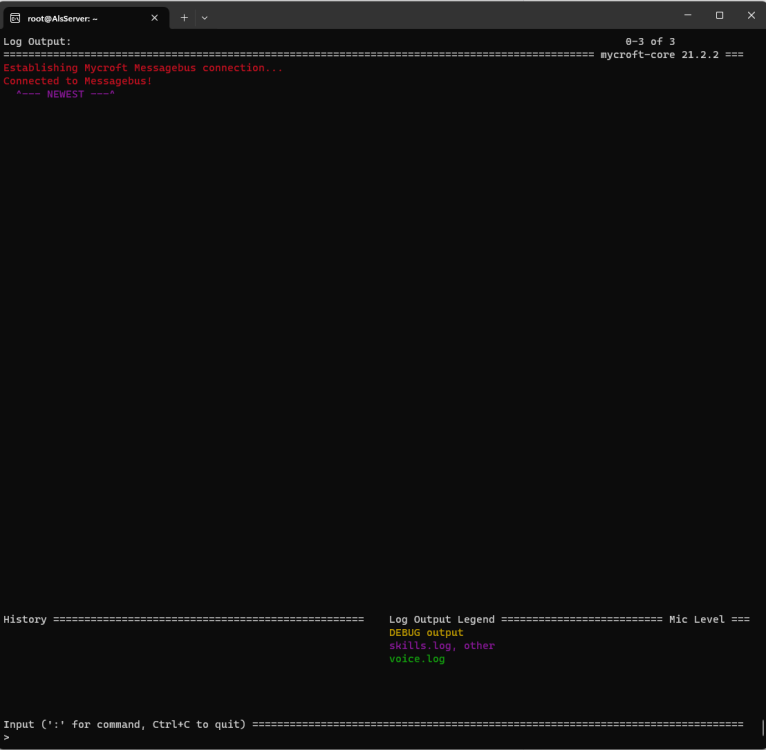Screen dimensions: 766x750
Task: Click 'Connected to Messagebus!' log line
Action: pyautogui.click(x=78, y=81)
